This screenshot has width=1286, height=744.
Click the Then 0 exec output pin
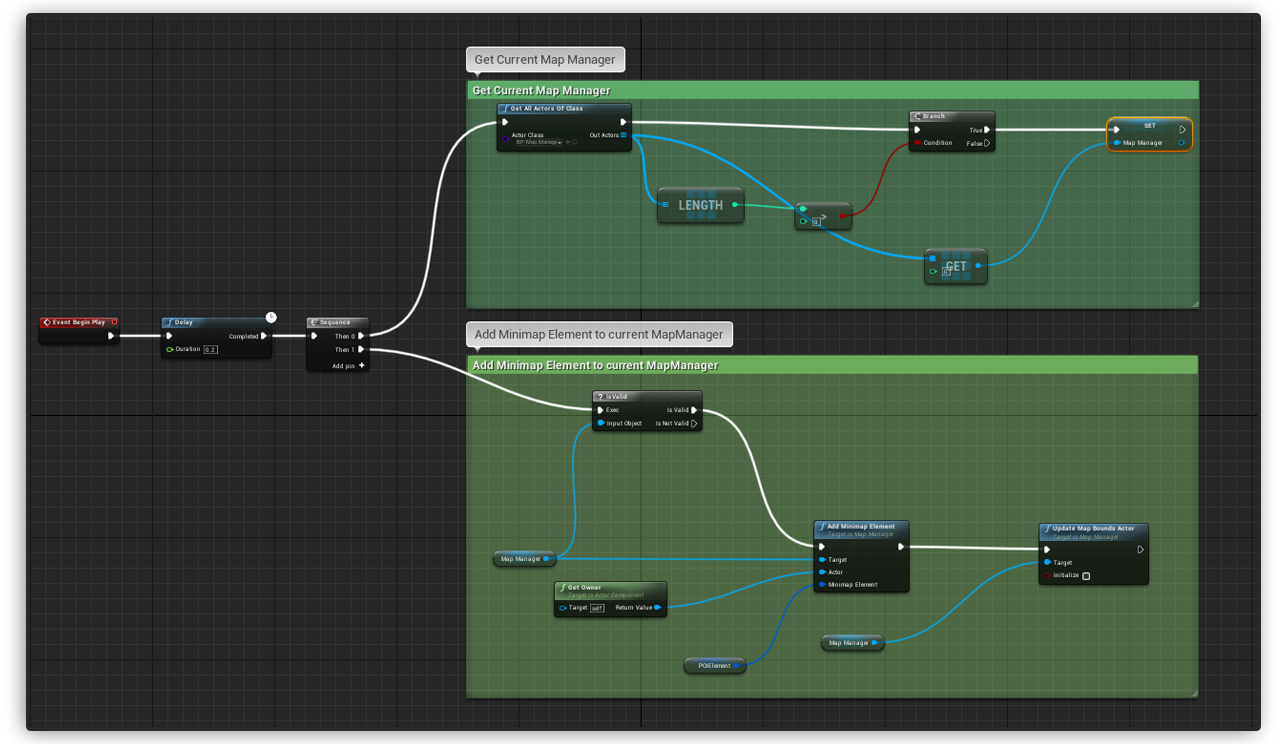point(361,336)
